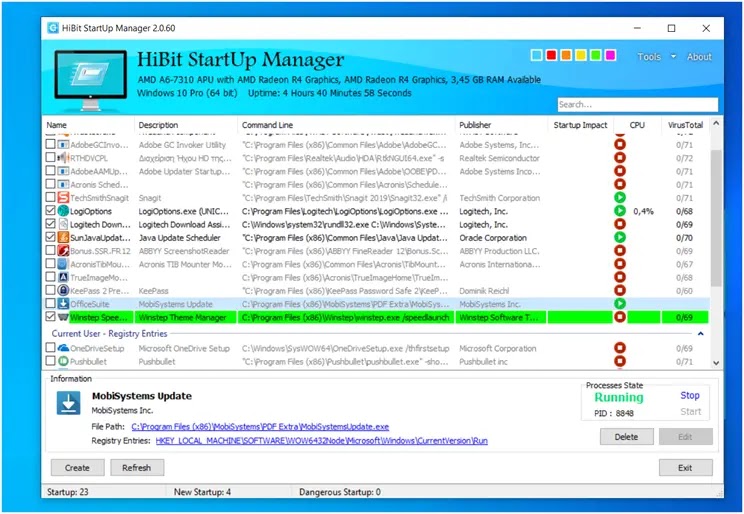Uncheck the Logitech Download Assistant checkbox

click(50, 224)
